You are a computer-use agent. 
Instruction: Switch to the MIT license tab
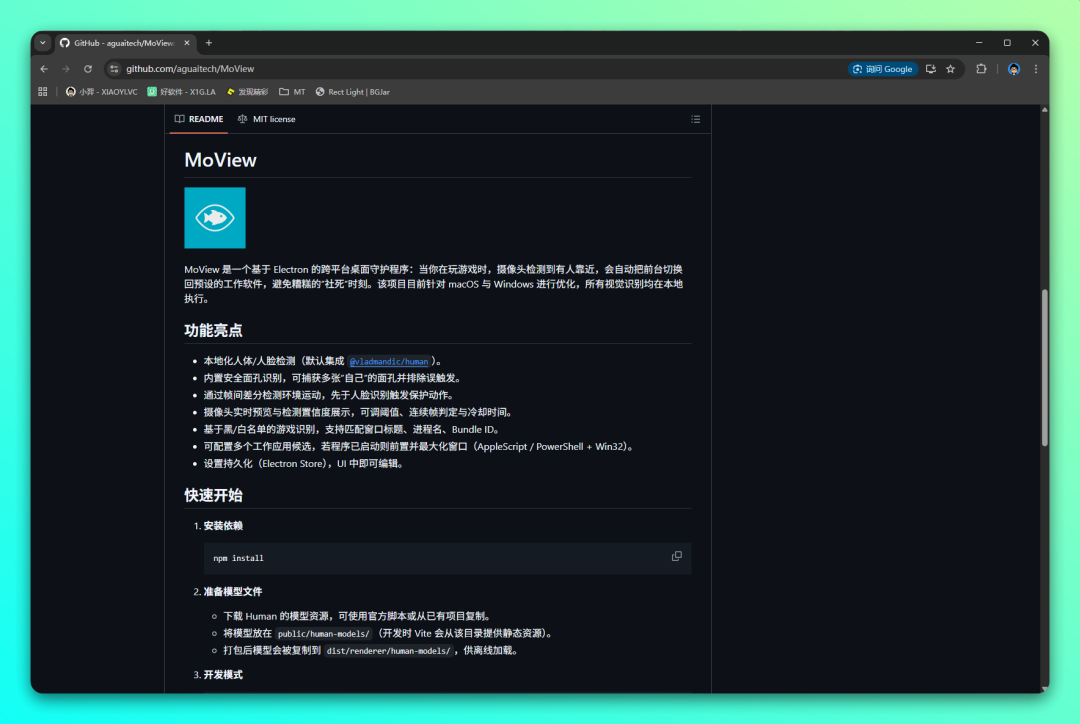tap(266, 119)
